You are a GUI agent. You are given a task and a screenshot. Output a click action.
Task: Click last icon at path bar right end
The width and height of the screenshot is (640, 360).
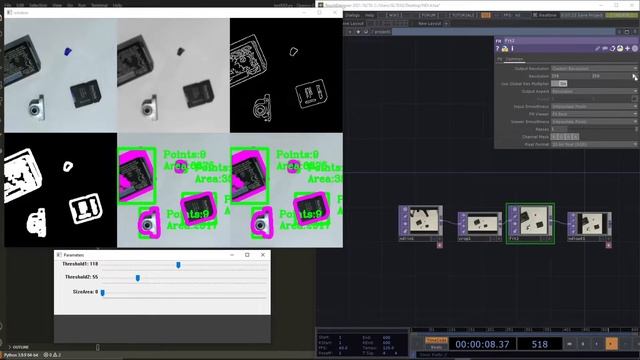pyautogui.click(x=635, y=31)
